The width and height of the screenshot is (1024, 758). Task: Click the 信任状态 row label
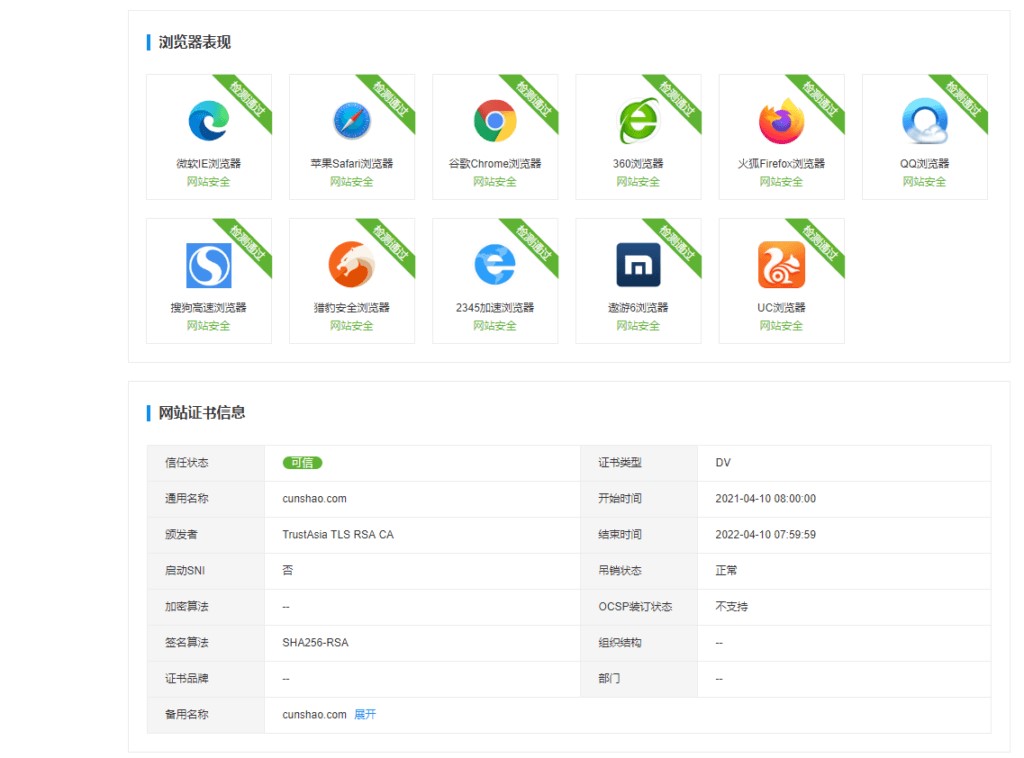point(187,462)
